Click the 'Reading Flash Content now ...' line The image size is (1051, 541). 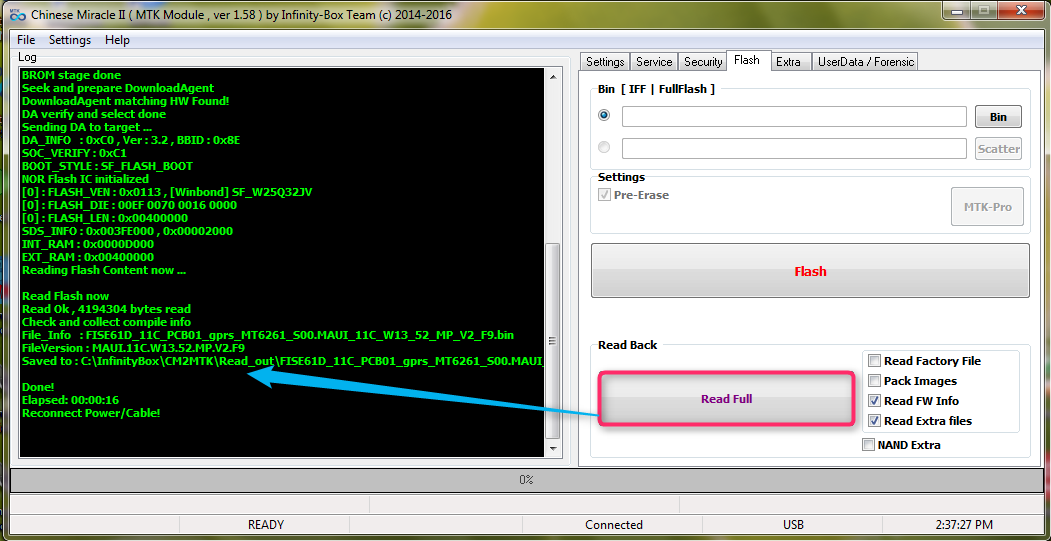pos(104,270)
